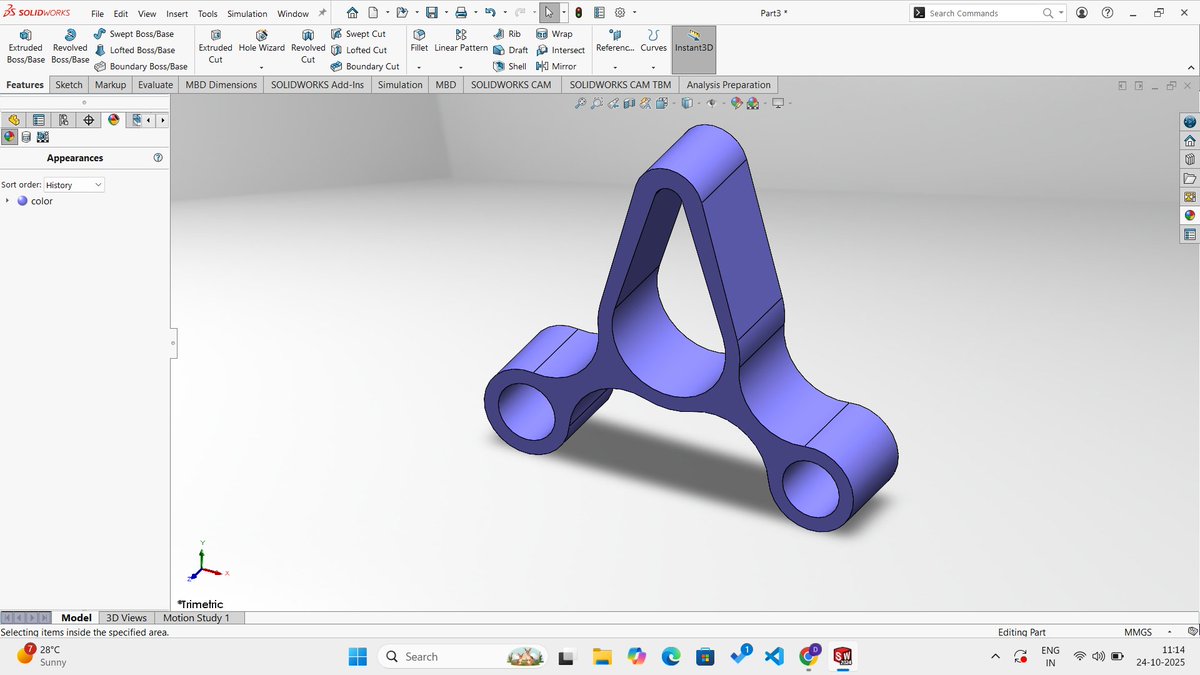Open File Explorer in task pane
The width and height of the screenshot is (1200, 675).
click(x=1189, y=177)
